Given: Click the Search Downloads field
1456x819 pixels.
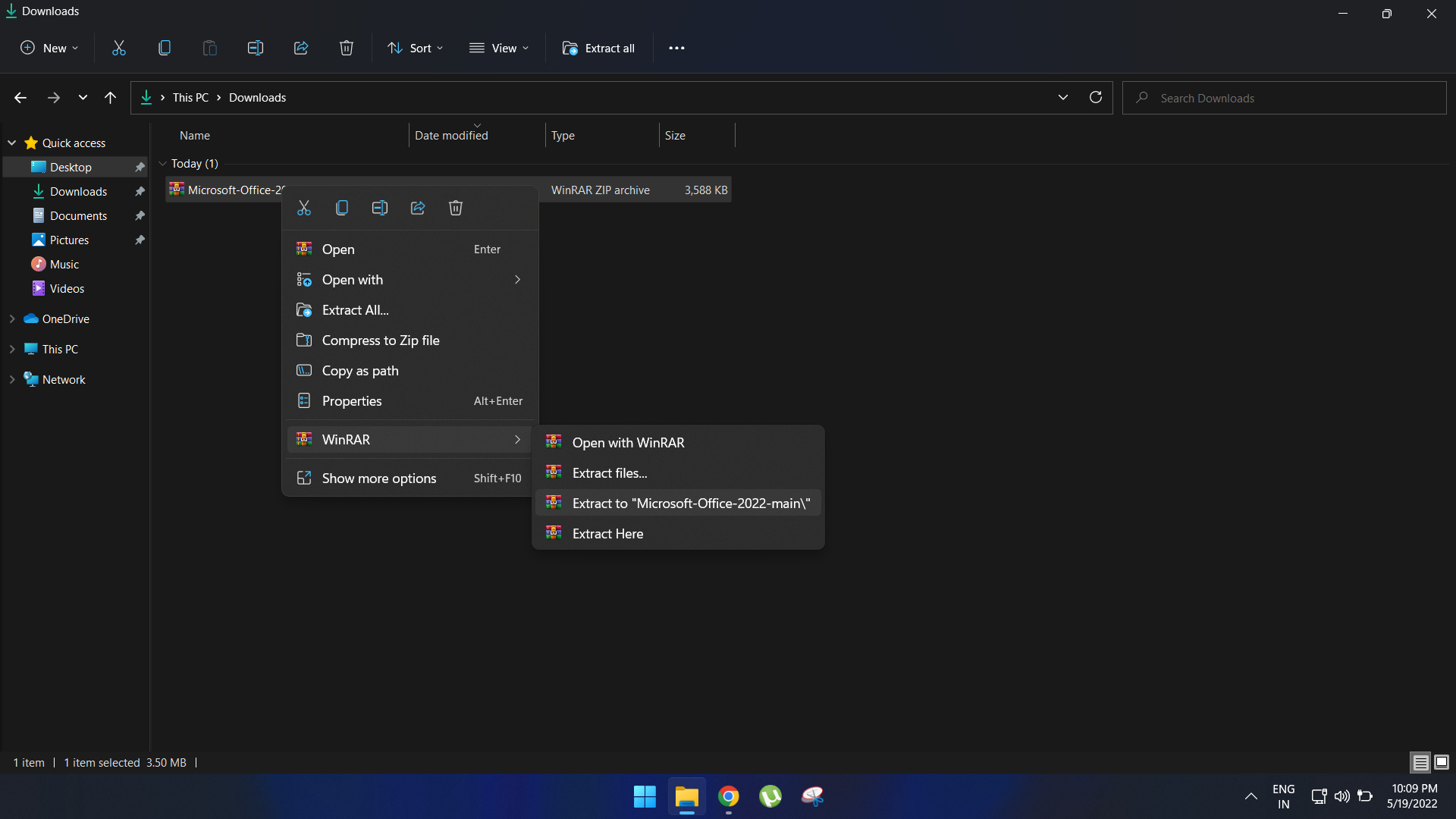Looking at the screenshot, I should [1285, 98].
